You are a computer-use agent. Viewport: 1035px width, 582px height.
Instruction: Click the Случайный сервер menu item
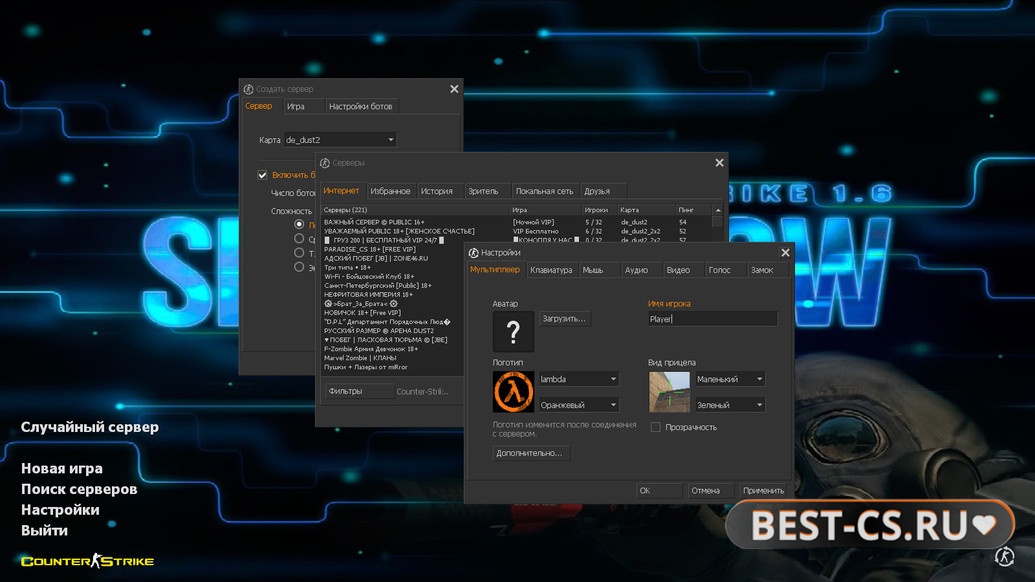point(90,427)
